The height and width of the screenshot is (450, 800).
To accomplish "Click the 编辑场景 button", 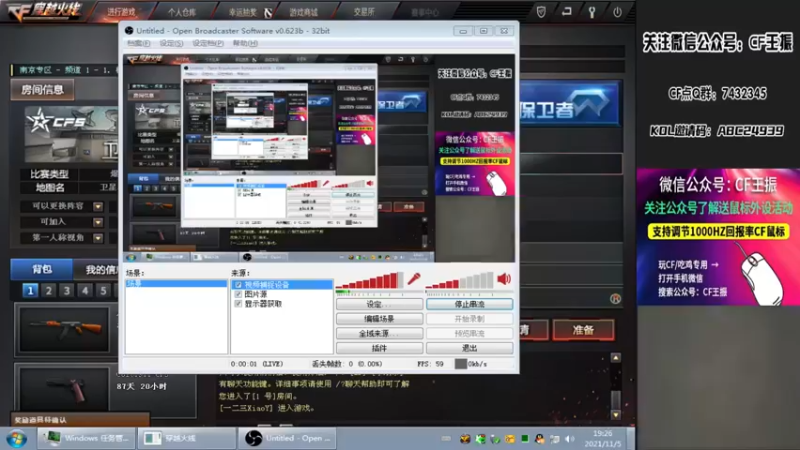I will pyautogui.click(x=379, y=319).
